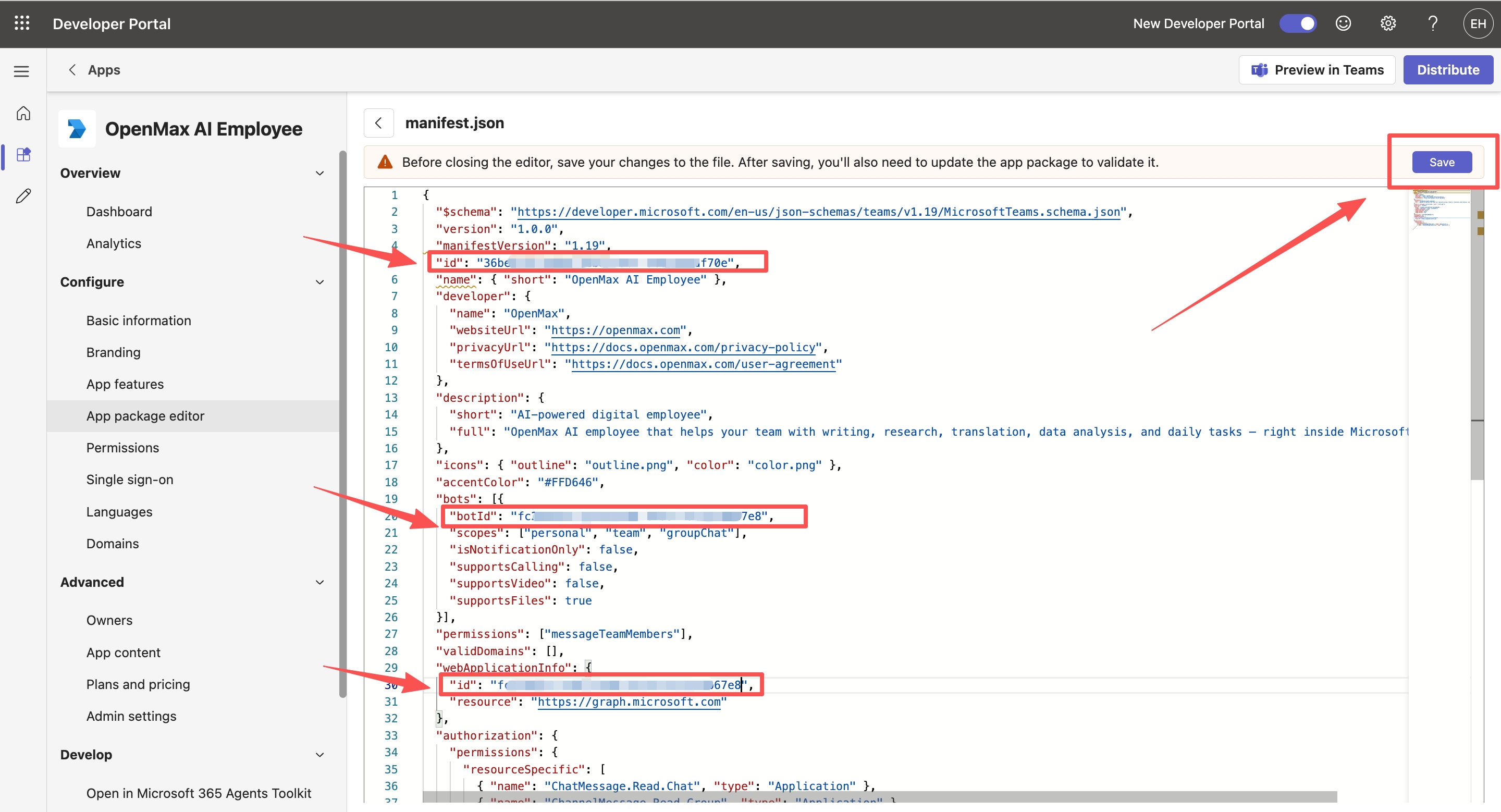Collapse the Develop section
The image size is (1501, 812).
(x=320, y=754)
